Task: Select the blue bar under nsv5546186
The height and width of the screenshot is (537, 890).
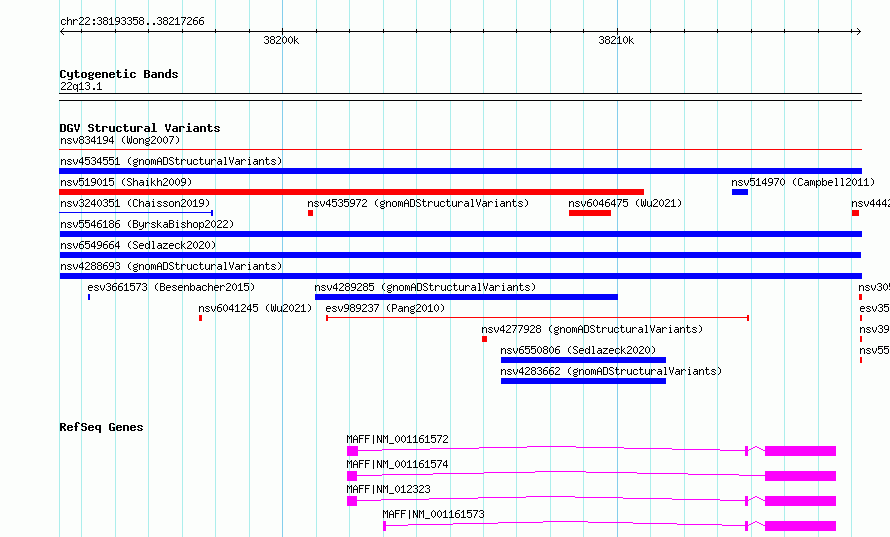Action: point(460,234)
